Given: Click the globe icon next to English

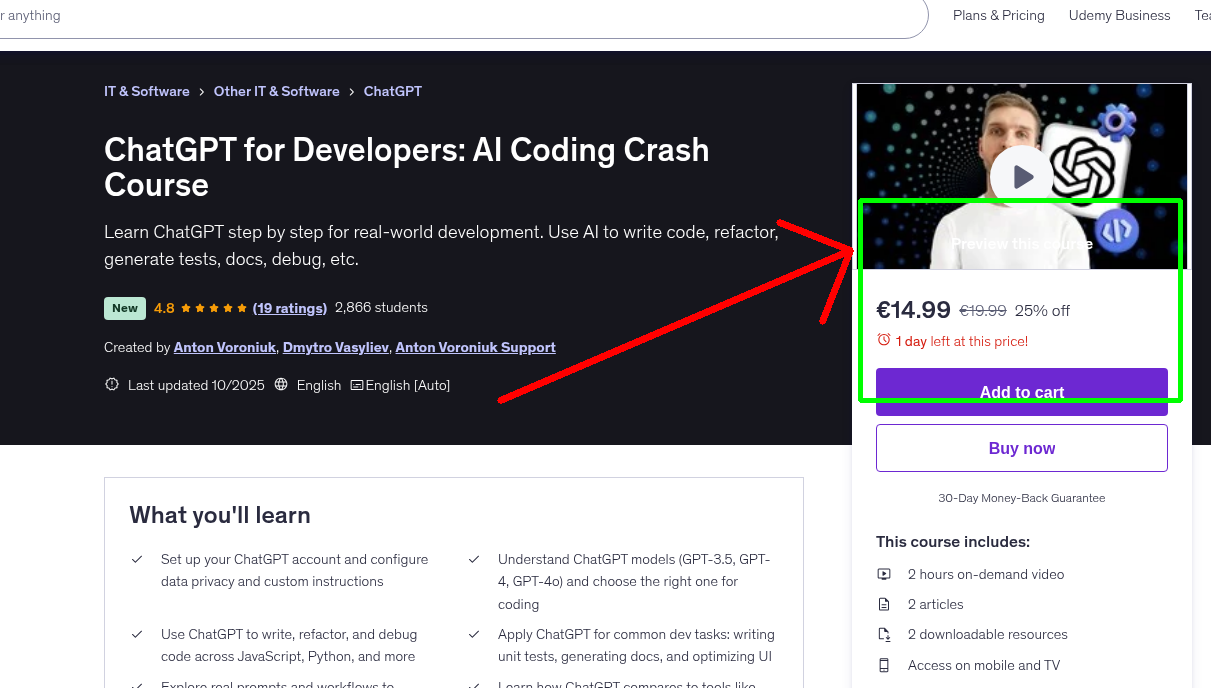Looking at the screenshot, I should (x=281, y=384).
